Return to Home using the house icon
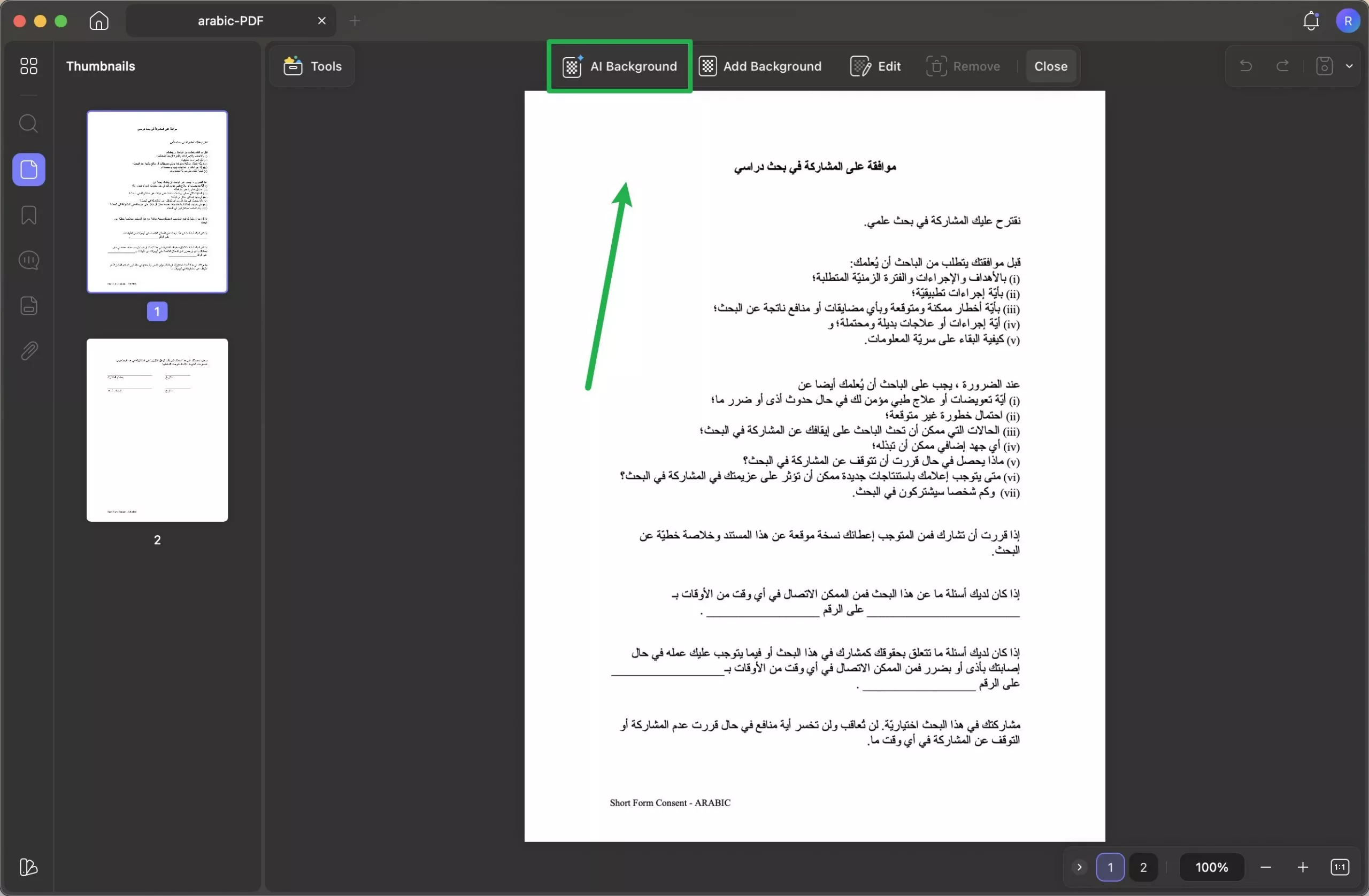Screen dimensions: 1369x896 [x=98, y=21]
